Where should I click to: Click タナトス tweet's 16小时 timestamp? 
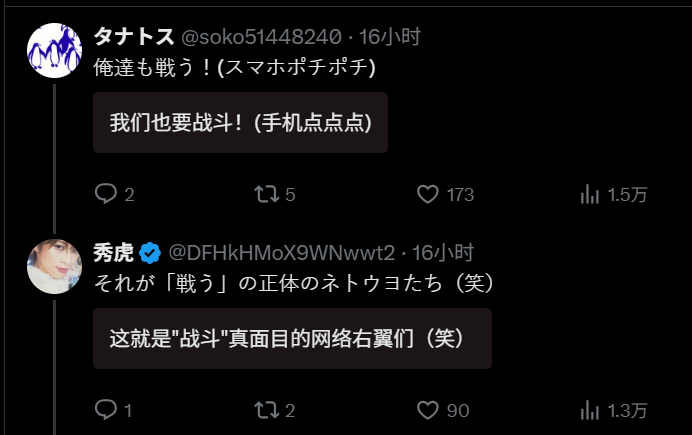390,37
